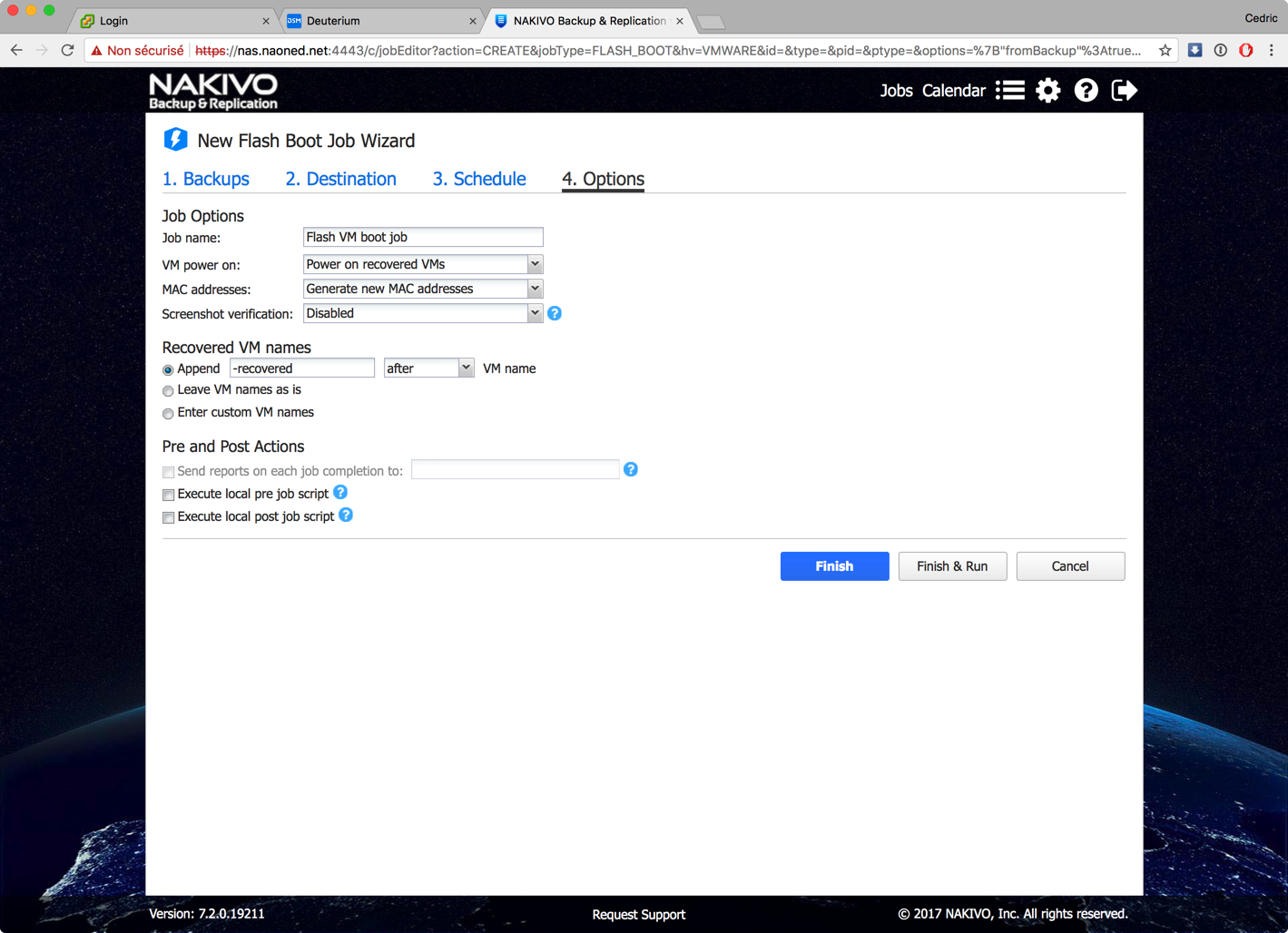Click the report email address field
This screenshot has height=933, width=1288.
tap(516, 469)
